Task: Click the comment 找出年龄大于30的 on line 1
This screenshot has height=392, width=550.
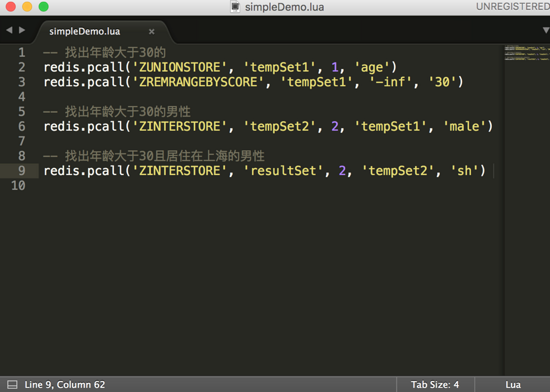Action: pos(105,52)
